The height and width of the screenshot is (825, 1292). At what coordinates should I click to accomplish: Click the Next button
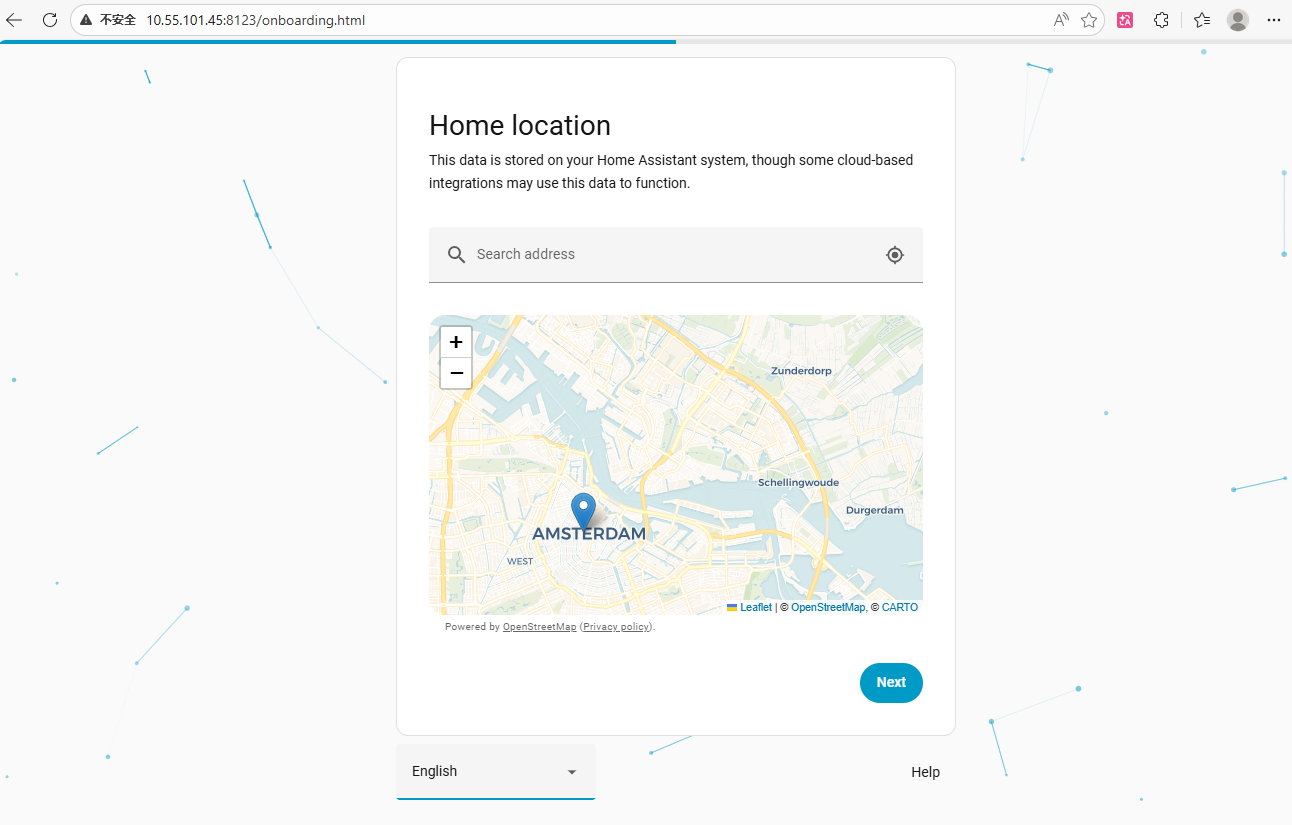click(x=890, y=683)
